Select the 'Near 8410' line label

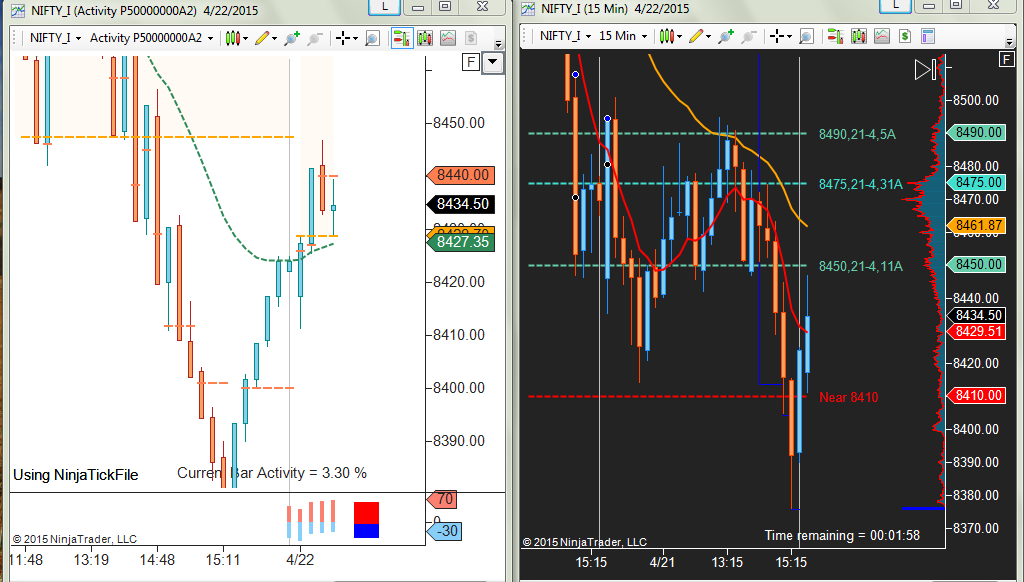(x=848, y=397)
